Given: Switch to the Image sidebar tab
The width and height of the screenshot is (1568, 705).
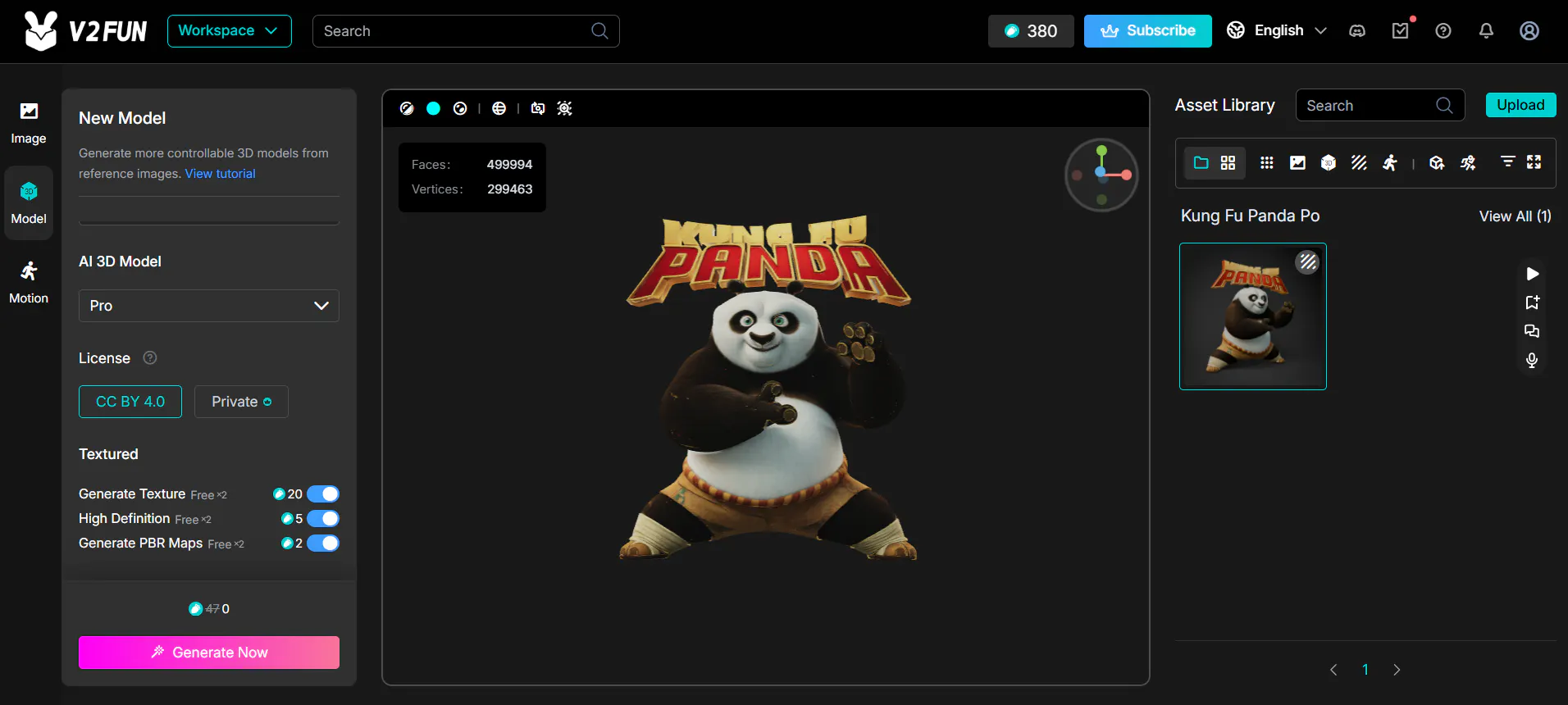Looking at the screenshot, I should click(29, 123).
